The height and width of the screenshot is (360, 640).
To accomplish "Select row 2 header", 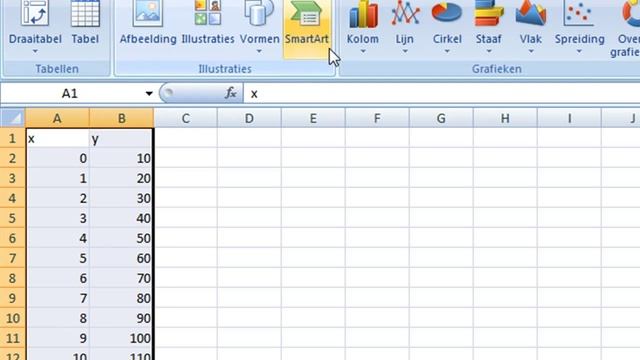I will pyautogui.click(x=13, y=158).
